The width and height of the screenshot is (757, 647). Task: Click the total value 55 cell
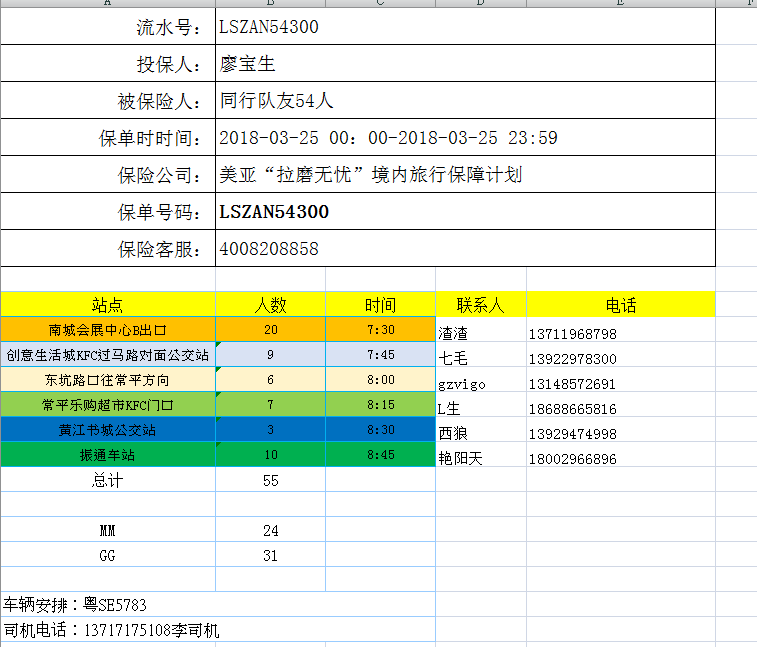[x=270, y=480]
